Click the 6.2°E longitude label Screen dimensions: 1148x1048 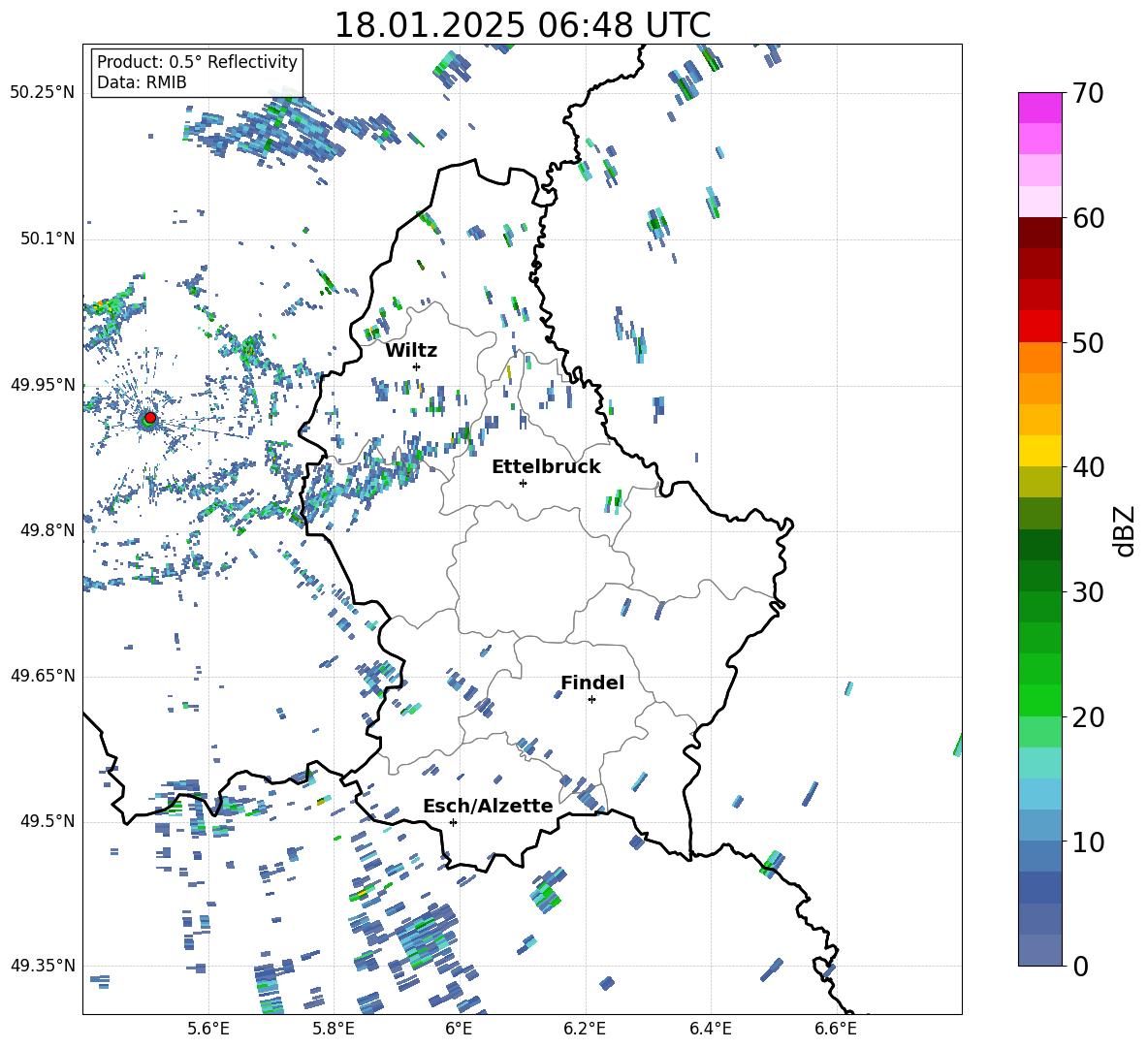[585, 1029]
